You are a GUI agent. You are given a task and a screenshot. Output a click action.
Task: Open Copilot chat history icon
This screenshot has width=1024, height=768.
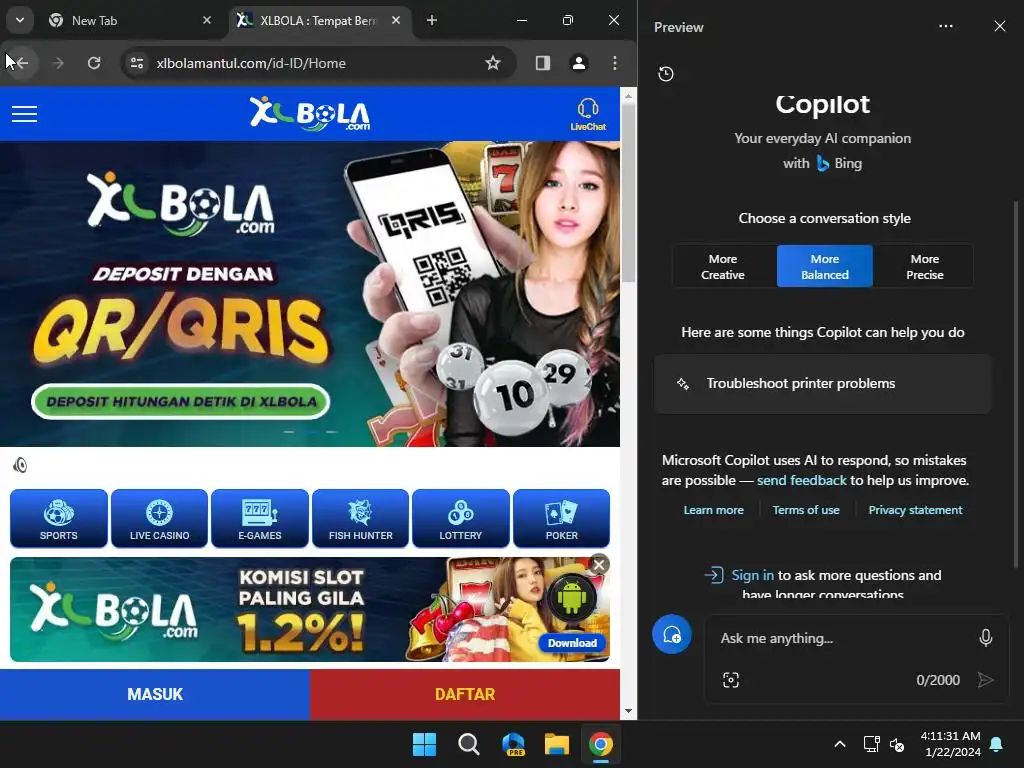665,74
